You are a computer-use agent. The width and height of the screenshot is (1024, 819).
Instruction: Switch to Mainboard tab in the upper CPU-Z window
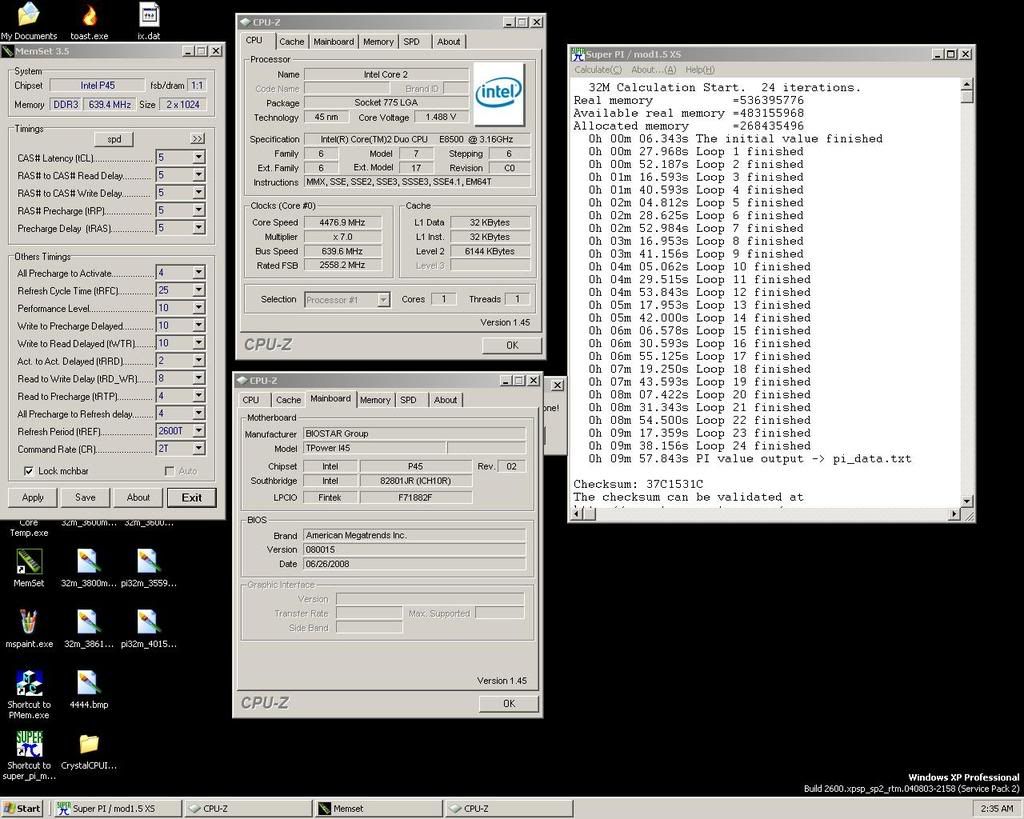pyautogui.click(x=334, y=42)
